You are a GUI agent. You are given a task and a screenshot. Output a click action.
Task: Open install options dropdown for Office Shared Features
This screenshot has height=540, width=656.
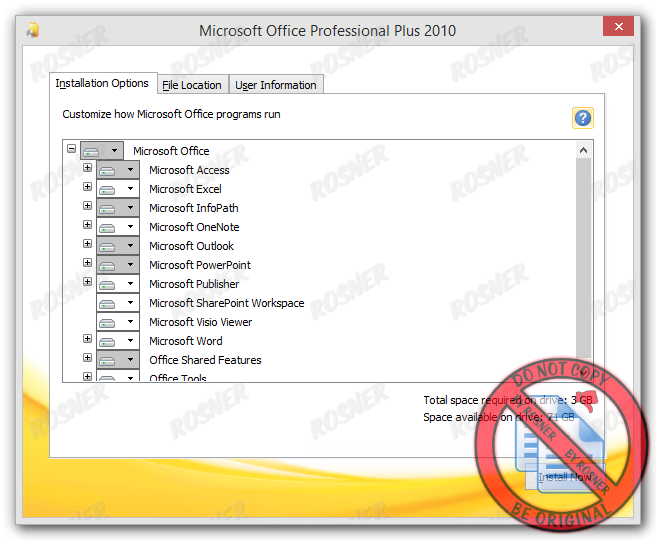118,360
